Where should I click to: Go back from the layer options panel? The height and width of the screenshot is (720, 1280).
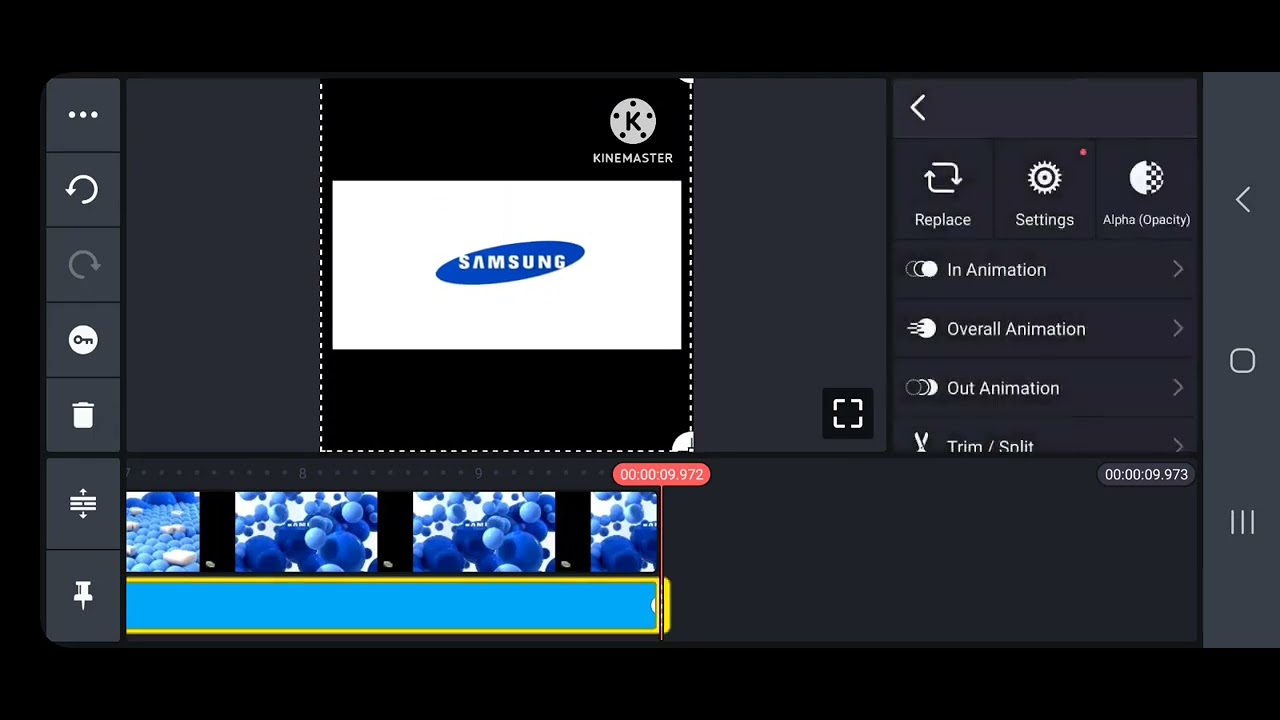918,108
